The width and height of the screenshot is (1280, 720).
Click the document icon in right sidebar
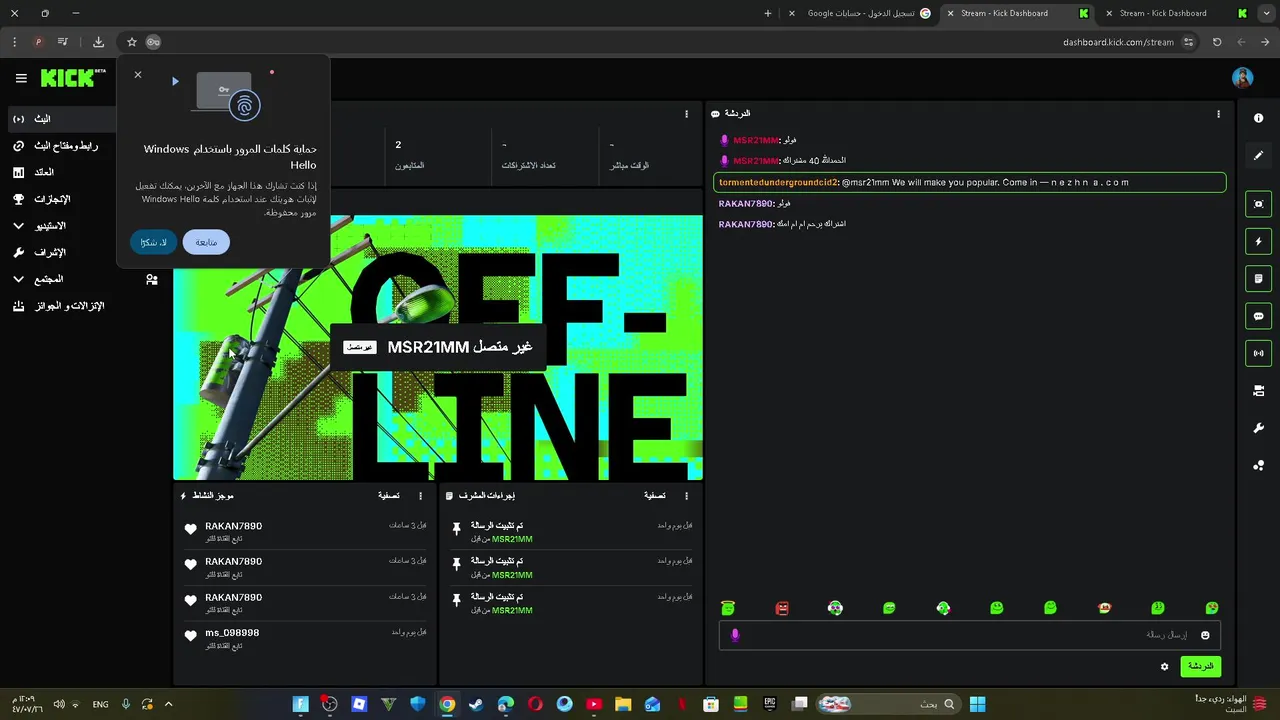pos(1258,278)
